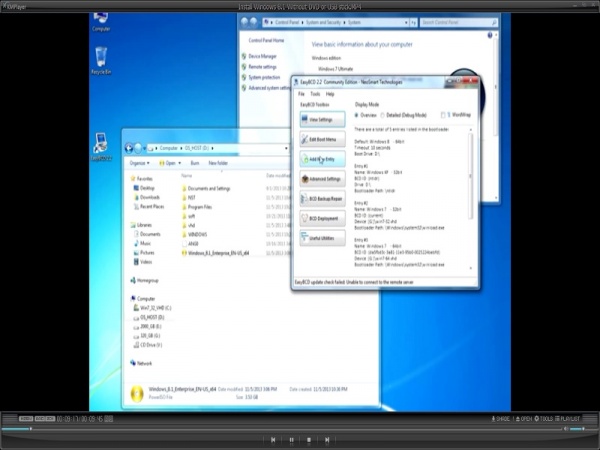600x450 pixels.
Task: Open View Settings in EasyBCD toolbox
Action: 322,119
